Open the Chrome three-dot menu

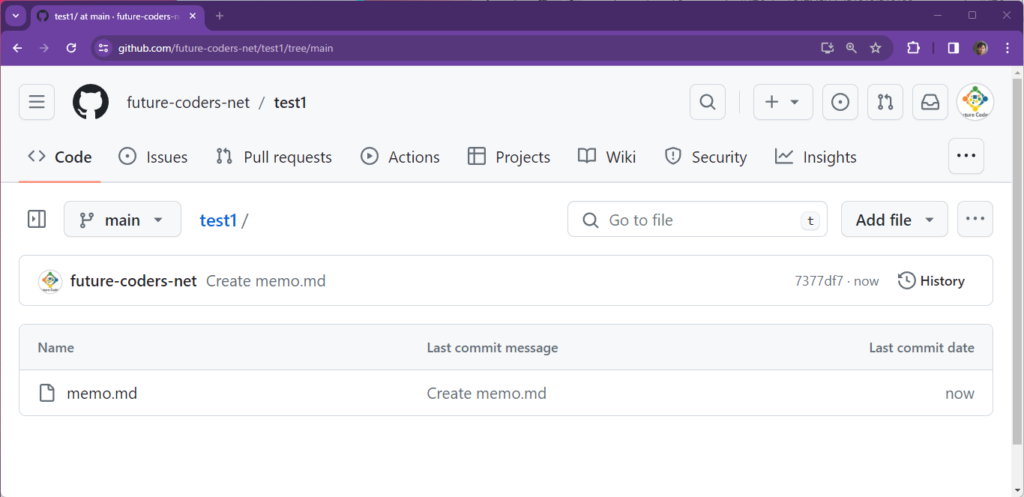pyautogui.click(x=1006, y=48)
